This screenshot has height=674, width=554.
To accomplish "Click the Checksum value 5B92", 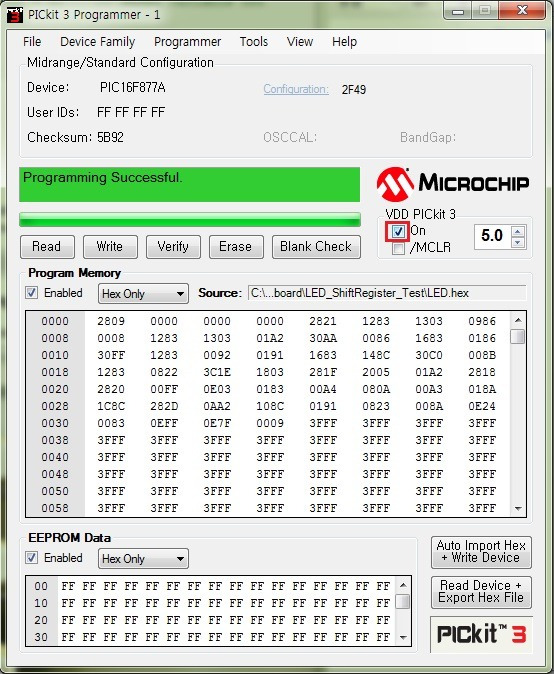I will point(110,138).
